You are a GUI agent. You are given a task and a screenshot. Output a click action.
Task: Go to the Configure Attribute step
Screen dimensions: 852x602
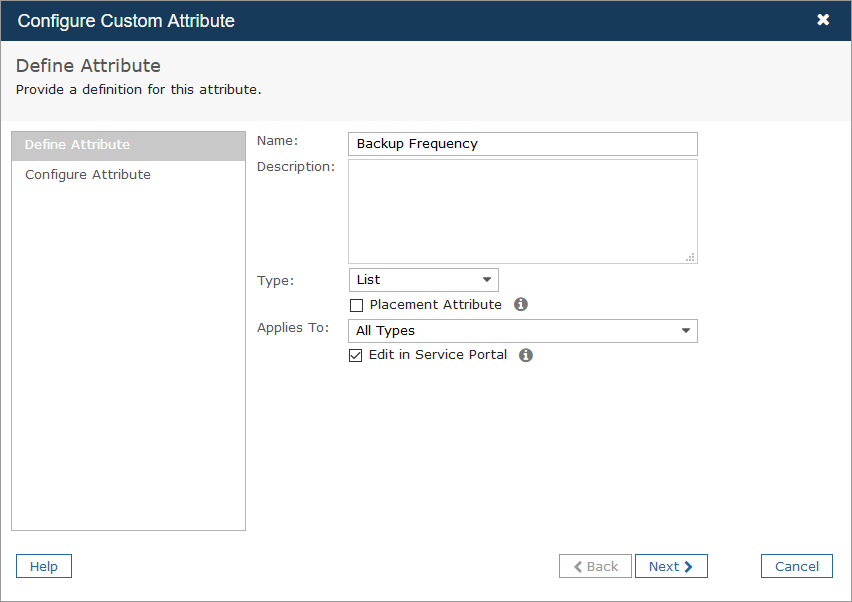pos(128,175)
